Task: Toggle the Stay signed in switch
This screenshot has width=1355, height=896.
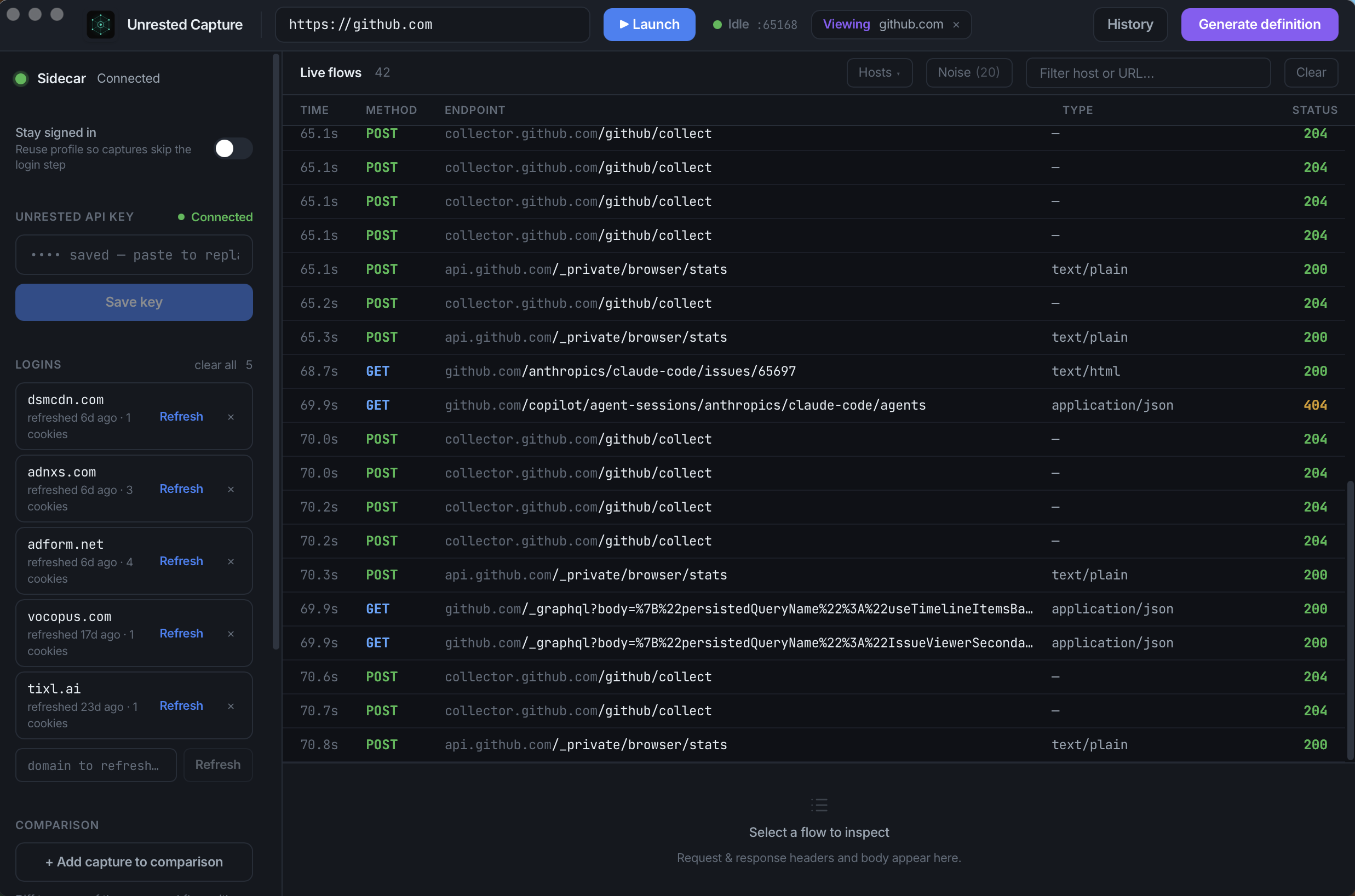Action: (233, 148)
